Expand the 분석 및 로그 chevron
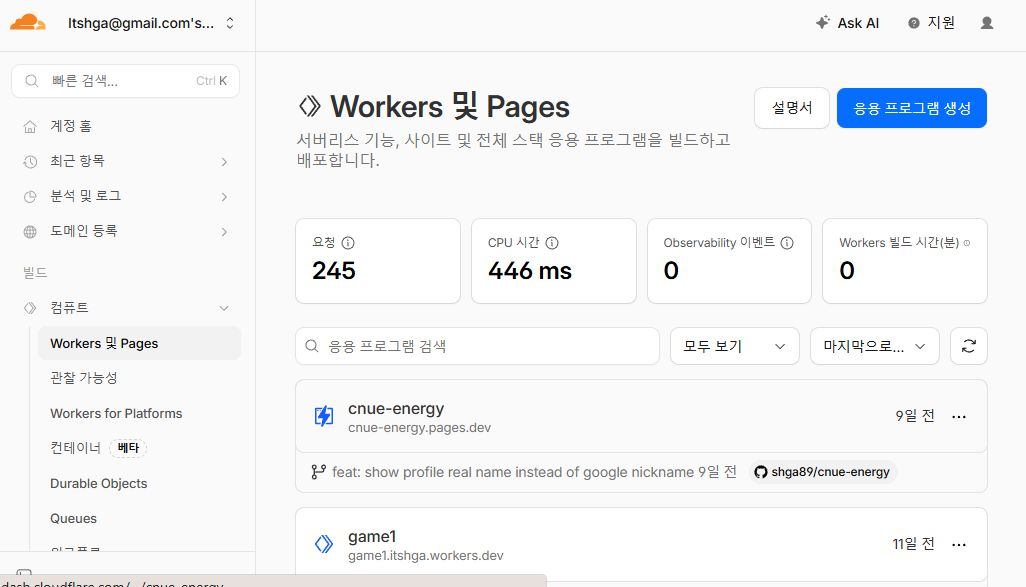The width and height of the screenshot is (1026, 587). (x=224, y=197)
